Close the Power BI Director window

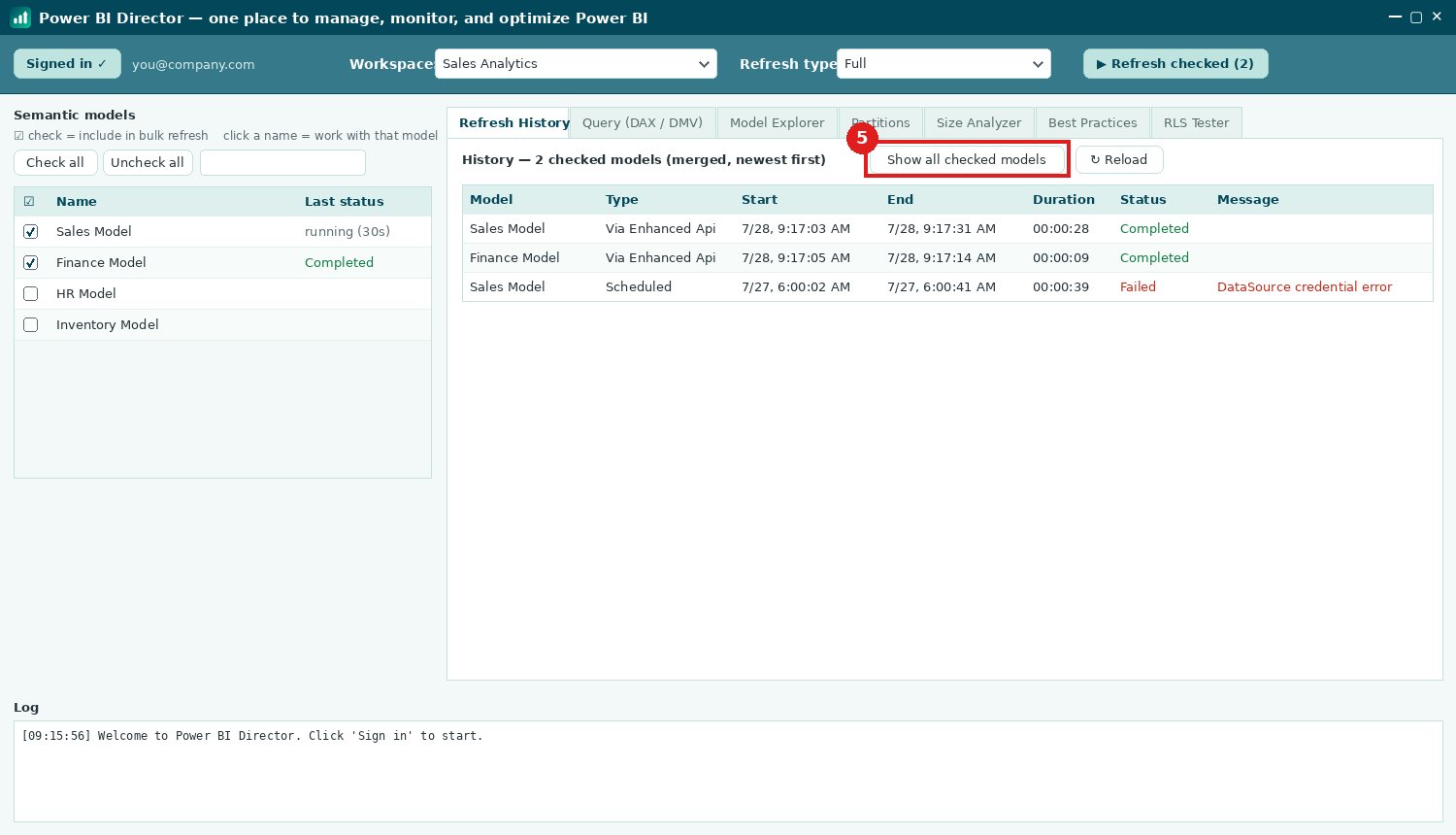(x=1437, y=17)
